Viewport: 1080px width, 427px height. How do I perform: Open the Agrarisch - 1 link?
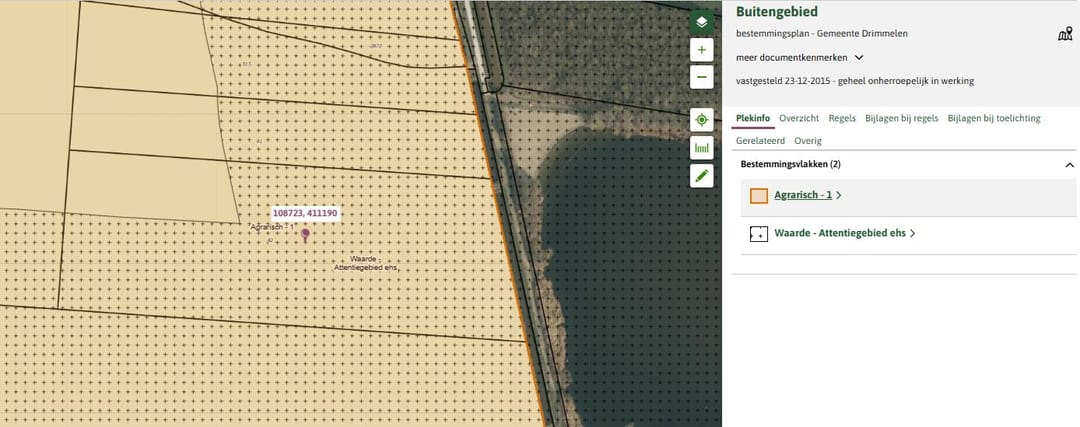click(803, 195)
